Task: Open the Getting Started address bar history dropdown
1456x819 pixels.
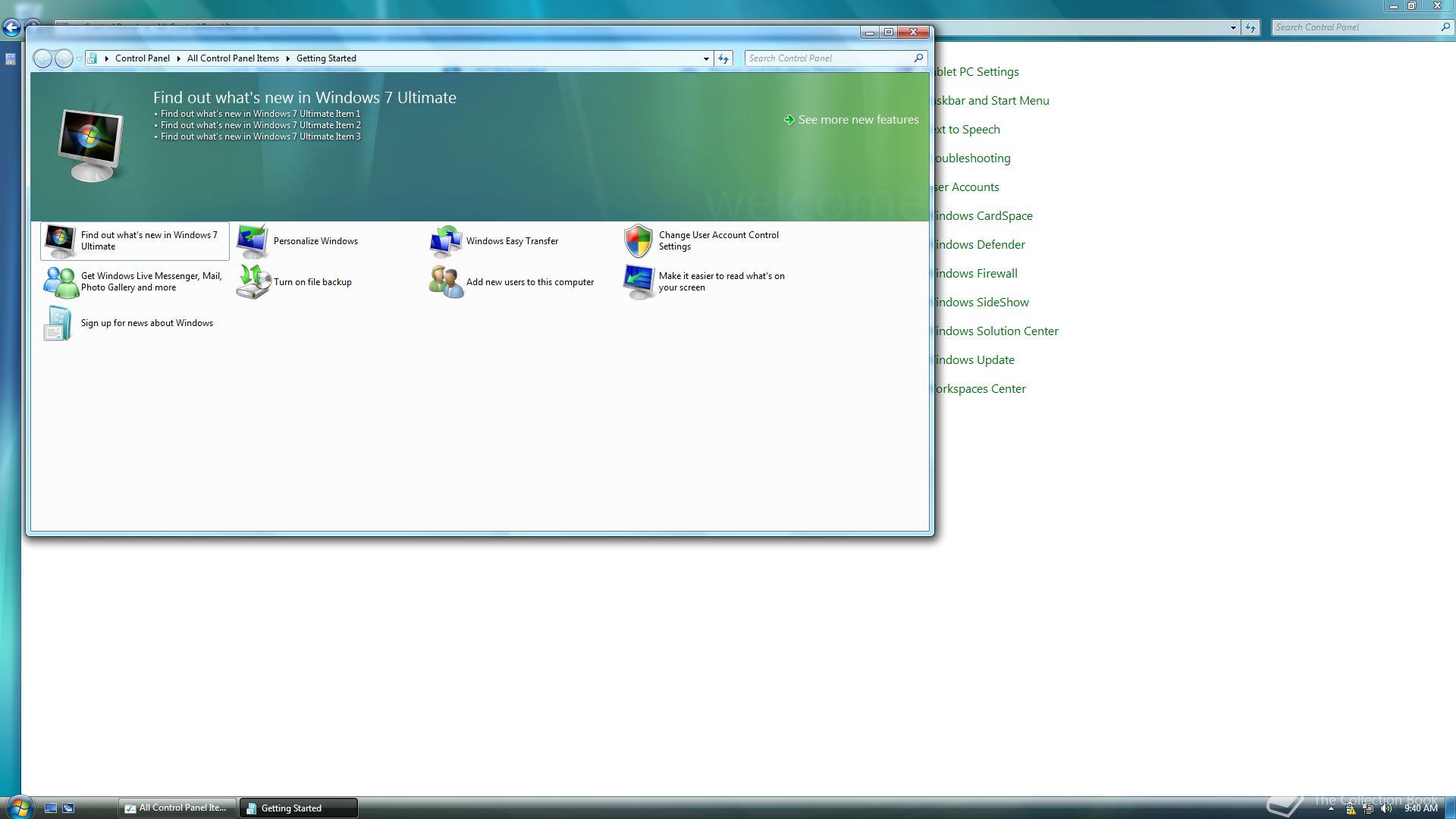Action: click(706, 58)
